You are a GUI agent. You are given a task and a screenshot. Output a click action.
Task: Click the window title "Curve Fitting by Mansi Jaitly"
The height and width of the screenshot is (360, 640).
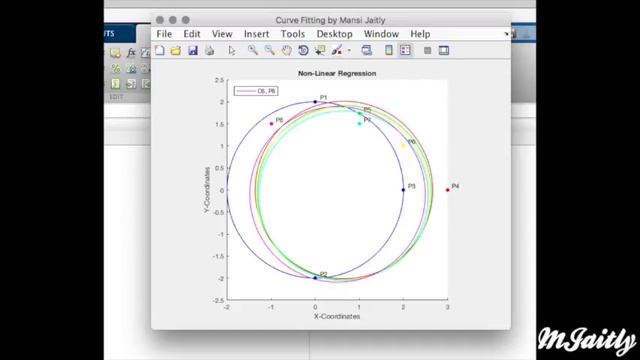coord(330,20)
